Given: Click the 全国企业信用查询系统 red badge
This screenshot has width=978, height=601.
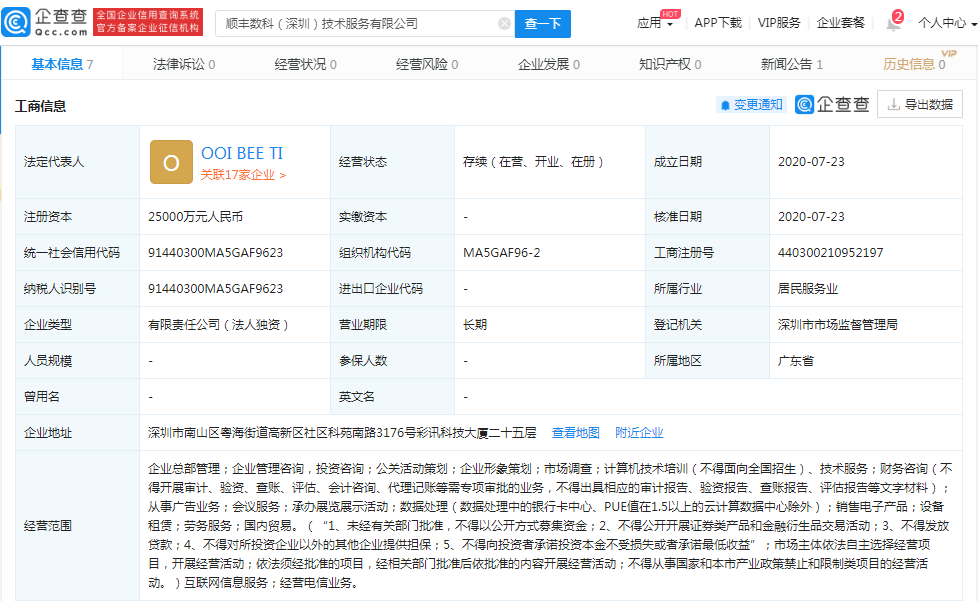Looking at the screenshot, I should click(x=148, y=22).
